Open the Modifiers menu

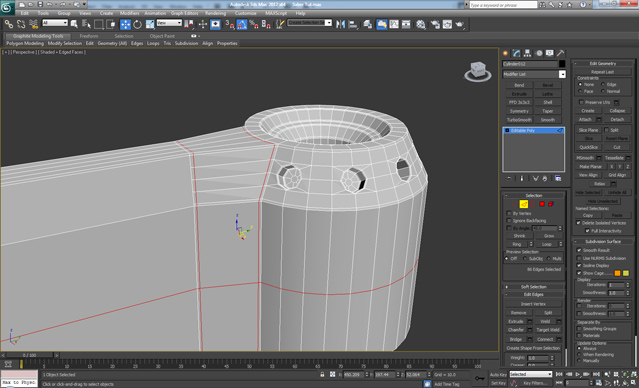130,13
